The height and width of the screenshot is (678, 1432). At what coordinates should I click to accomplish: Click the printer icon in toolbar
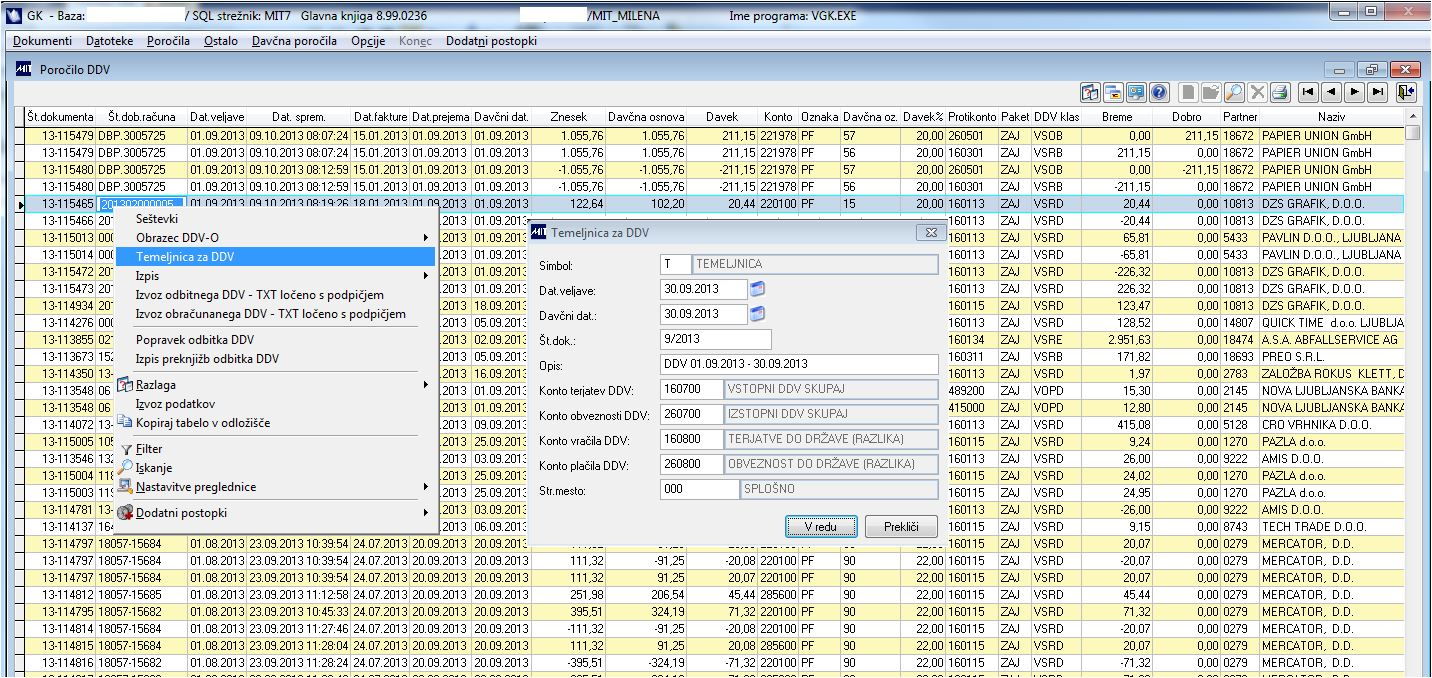(1280, 92)
